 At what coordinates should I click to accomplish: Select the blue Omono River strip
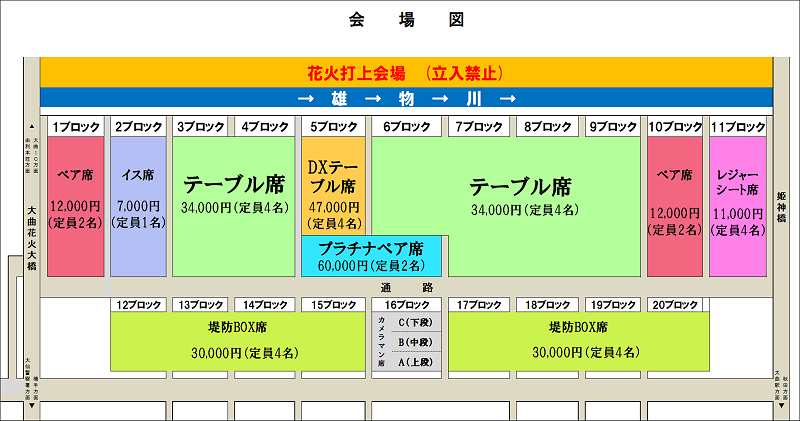click(405, 98)
